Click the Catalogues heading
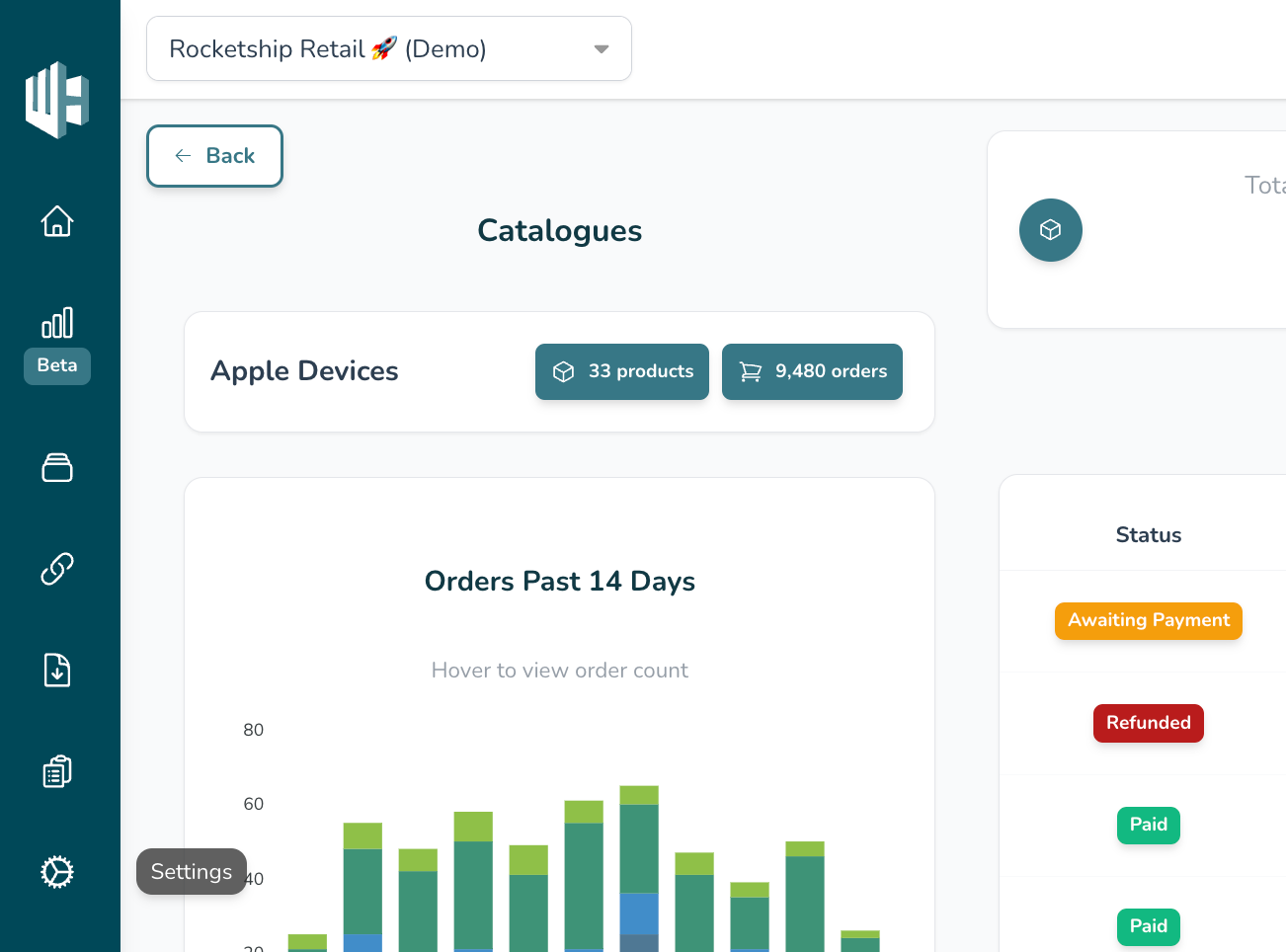The height and width of the screenshot is (952, 1286). [x=560, y=231]
